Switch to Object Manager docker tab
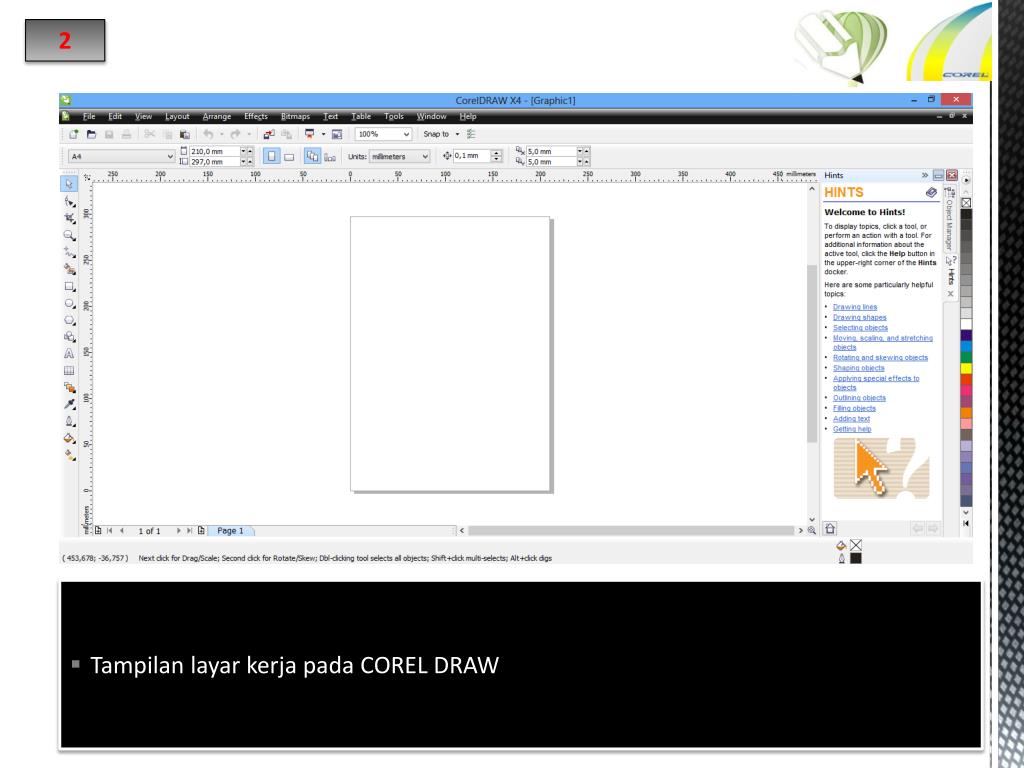Image resolution: width=1024 pixels, height=768 pixels. click(x=950, y=219)
